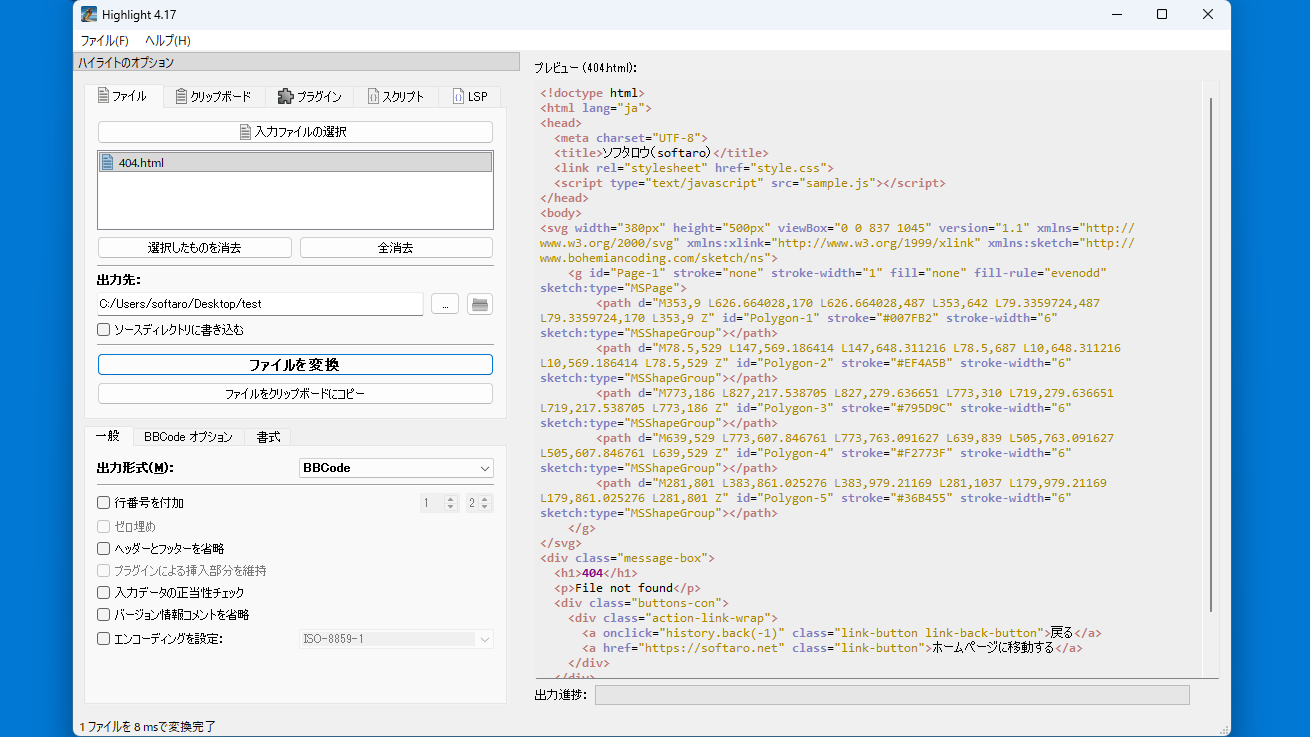Click the 入力ファイルの選択 button

(x=295, y=132)
